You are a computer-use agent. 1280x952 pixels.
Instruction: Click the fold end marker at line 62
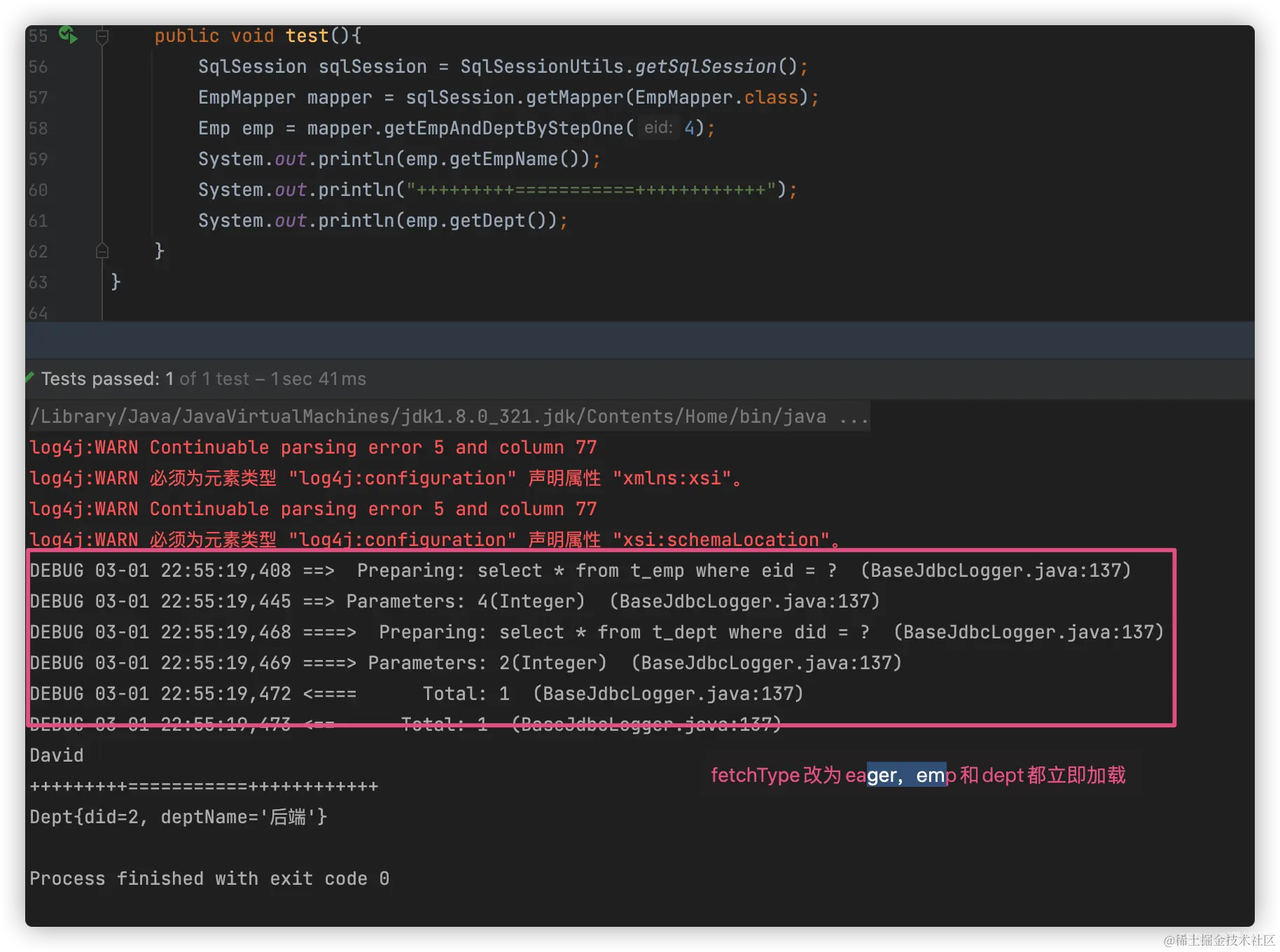tap(102, 251)
